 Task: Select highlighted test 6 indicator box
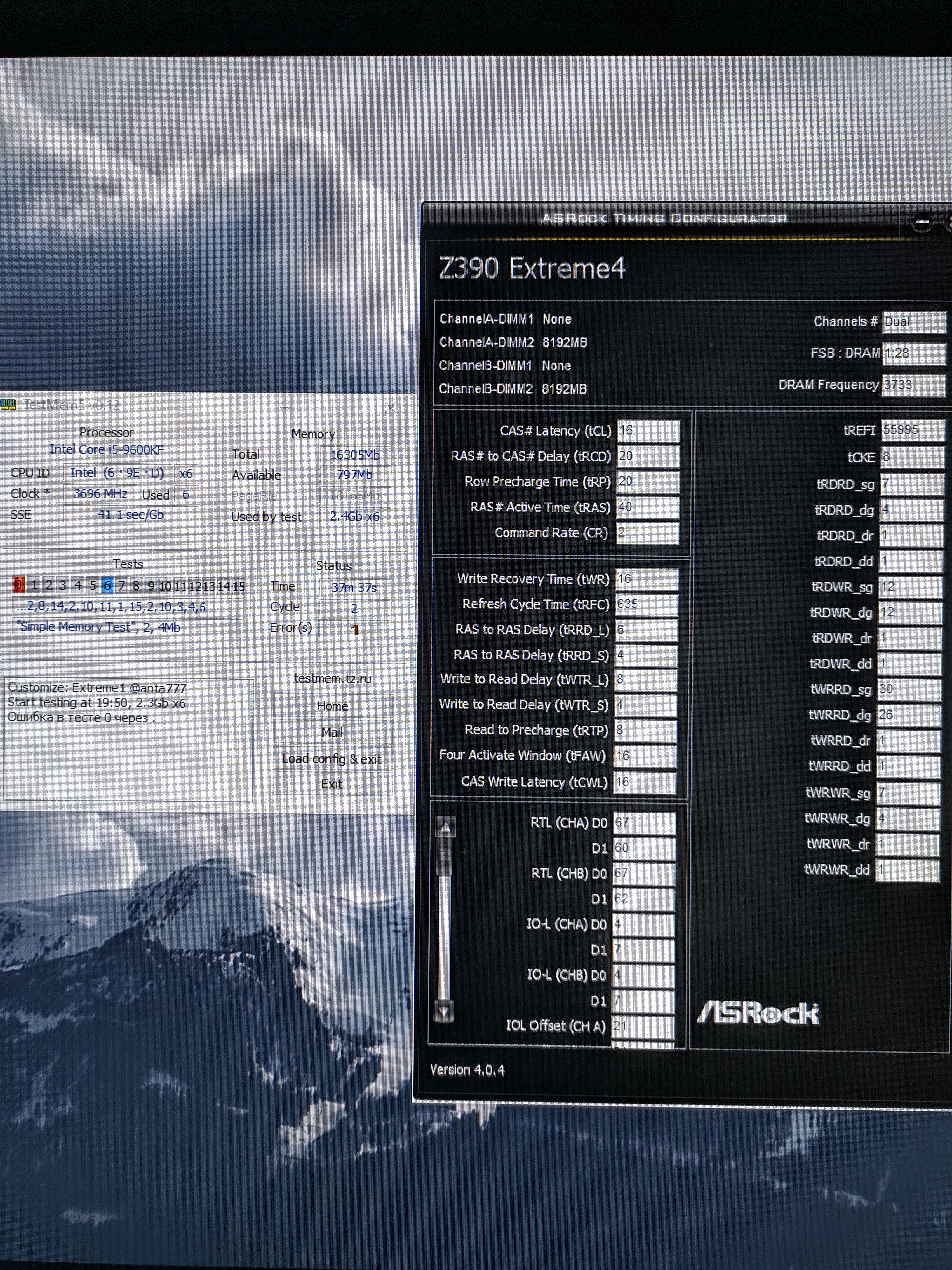107,586
